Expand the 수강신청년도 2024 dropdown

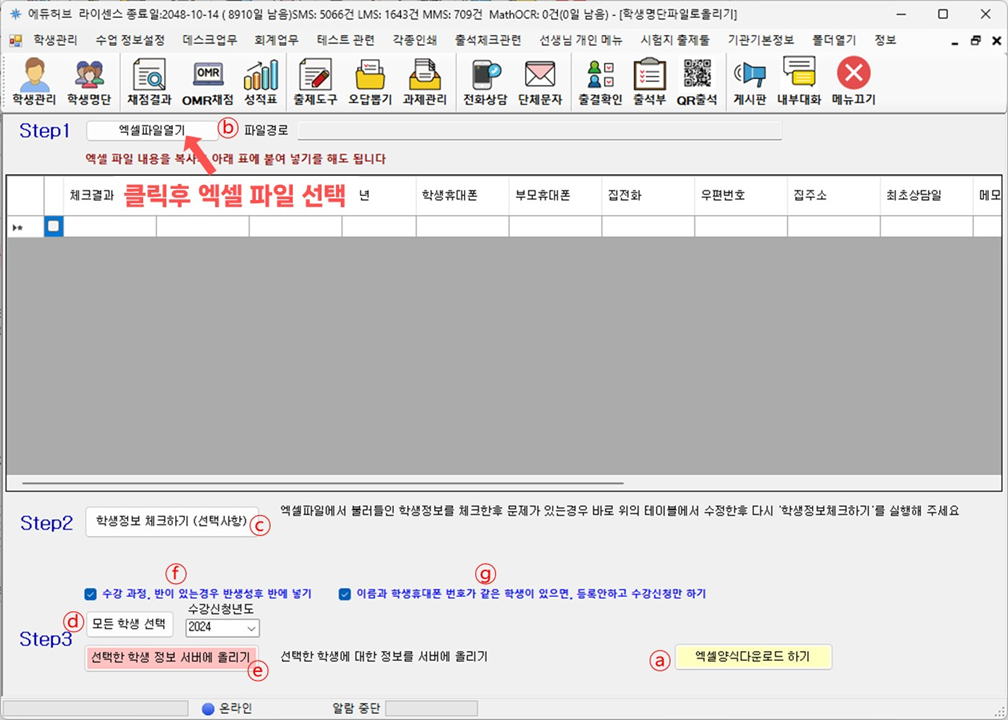(251, 629)
